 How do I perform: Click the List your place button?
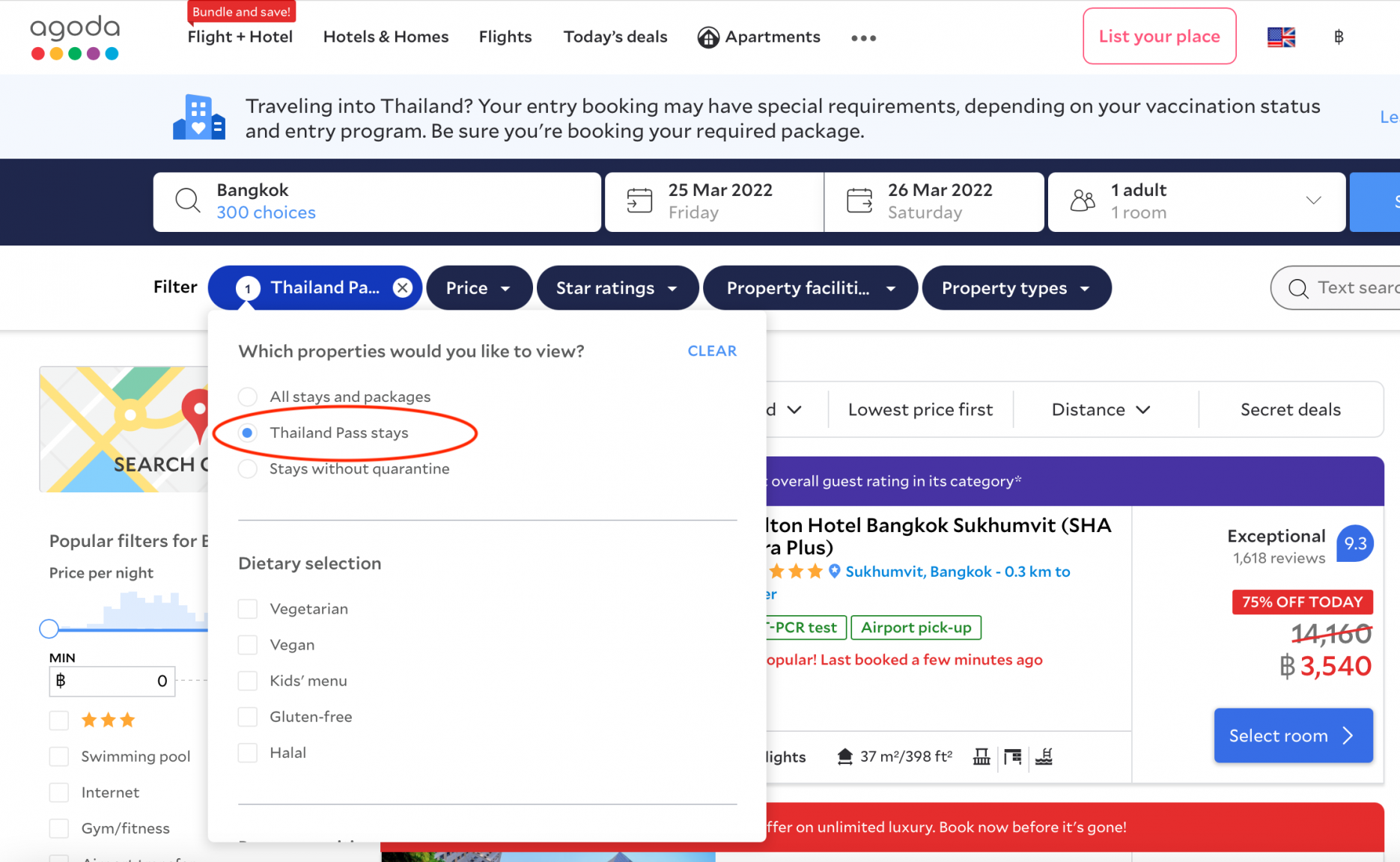(x=1159, y=36)
